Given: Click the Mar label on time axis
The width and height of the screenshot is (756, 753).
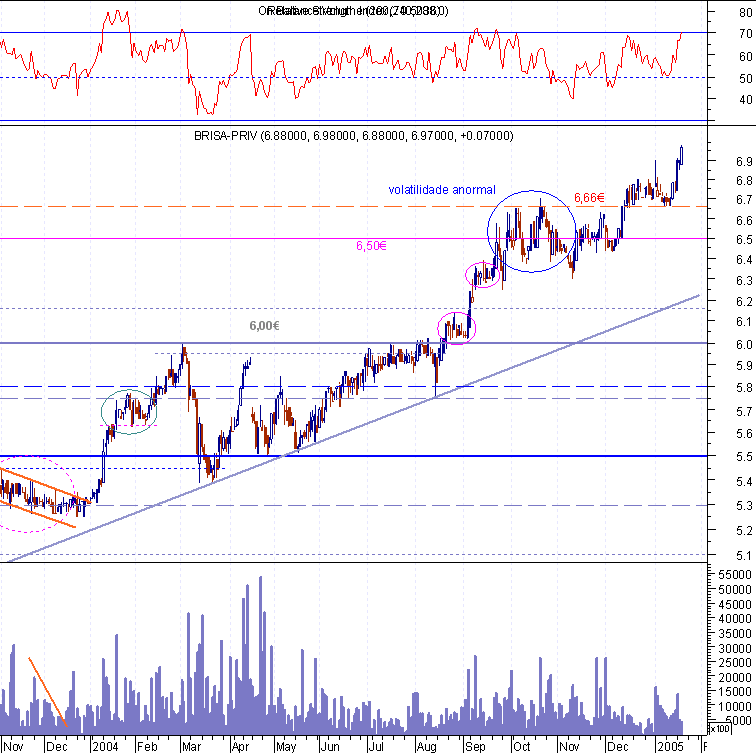Looking at the screenshot, I should pos(191,747).
